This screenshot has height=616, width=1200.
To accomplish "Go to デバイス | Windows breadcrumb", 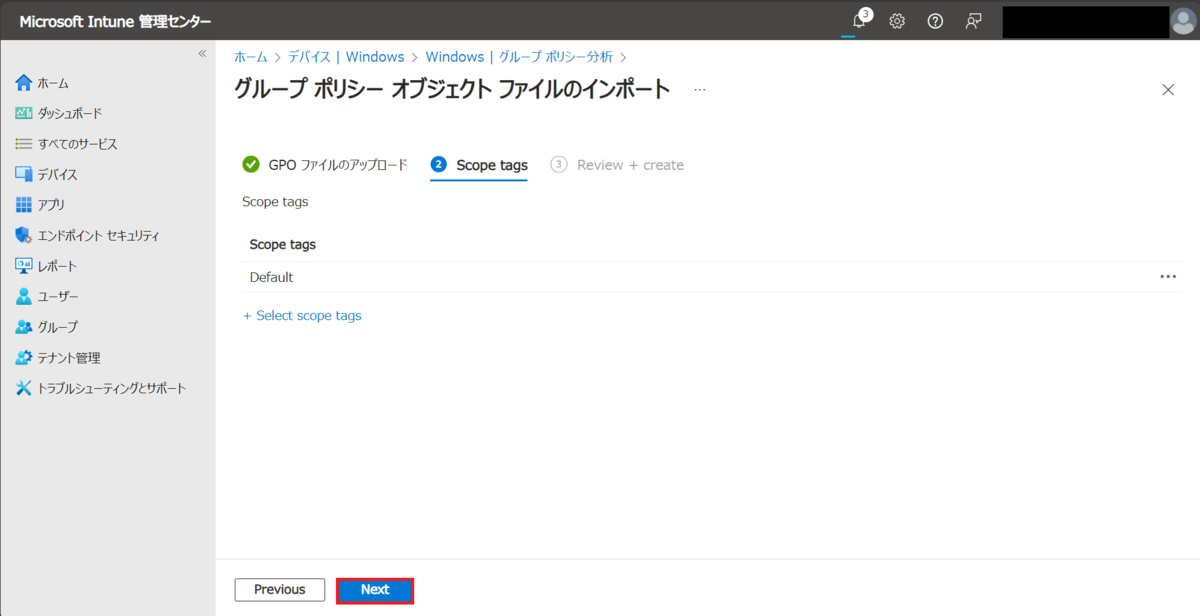I will coord(346,57).
